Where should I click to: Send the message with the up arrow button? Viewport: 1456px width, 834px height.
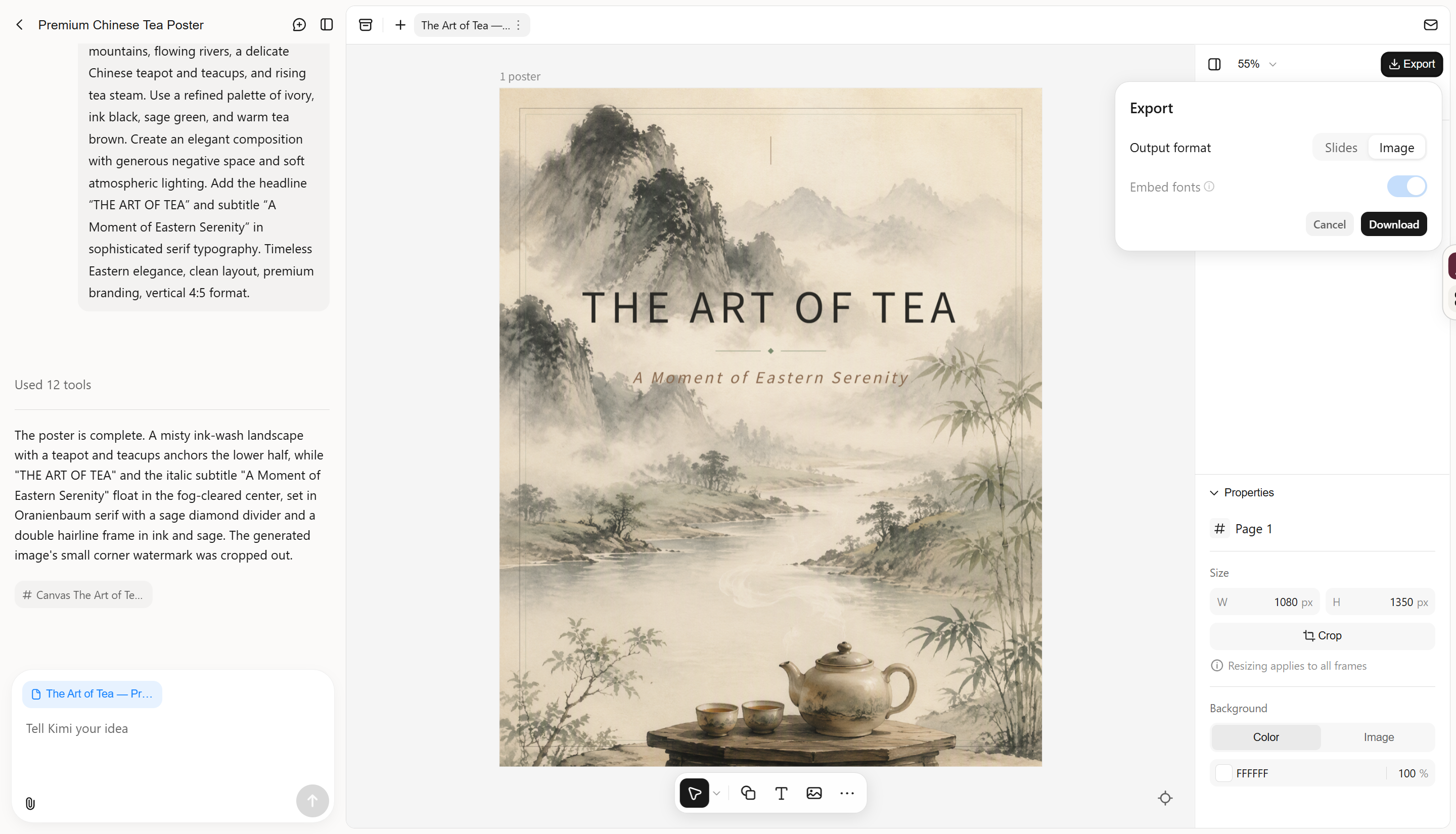[312, 801]
